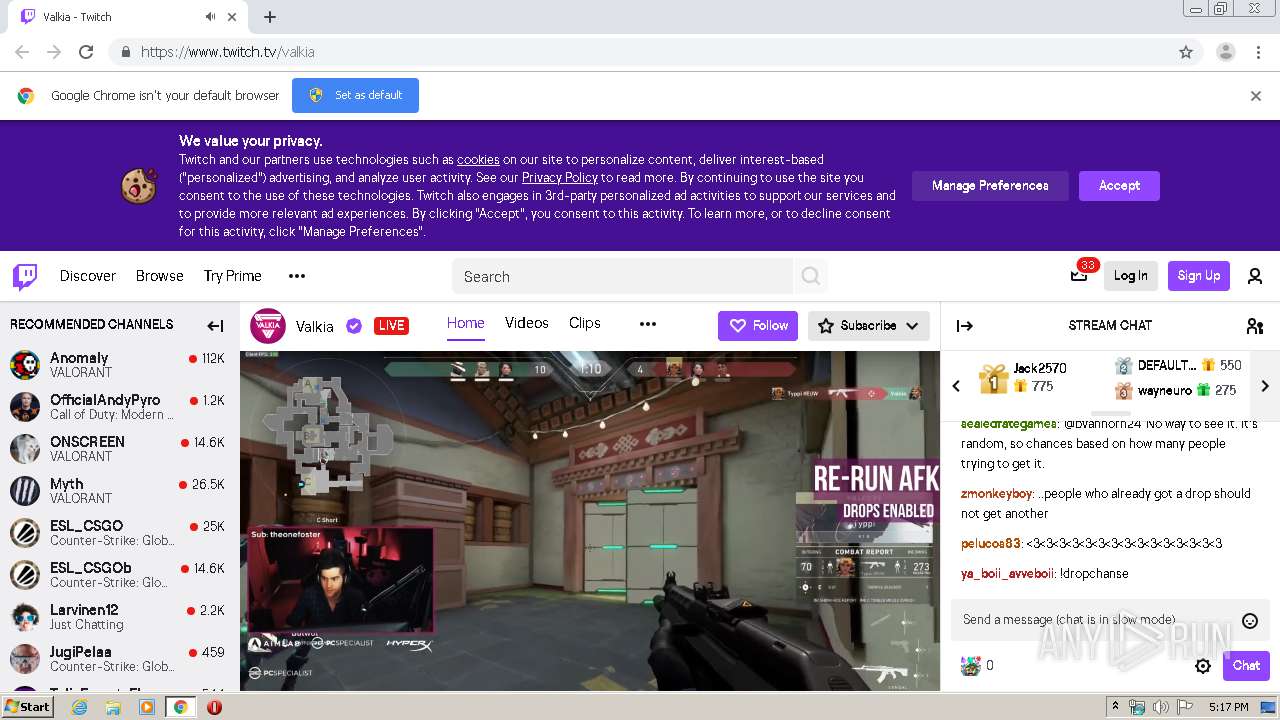Show previous gifters in the leaderboard
Screen dimensions: 1280x720
click(956, 386)
